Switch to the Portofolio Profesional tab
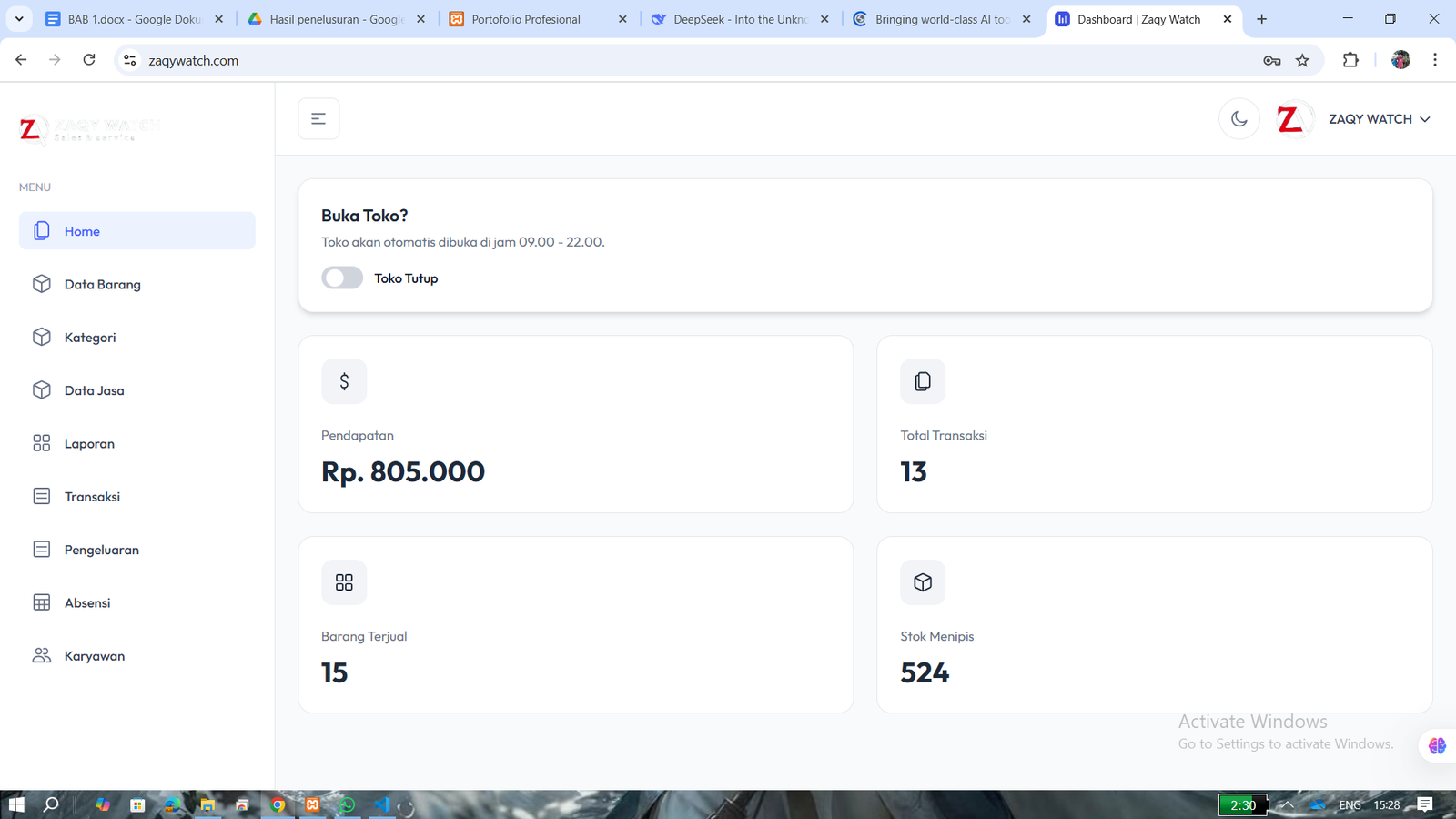This screenshot has height=819, width=1456. click(526, 19)
